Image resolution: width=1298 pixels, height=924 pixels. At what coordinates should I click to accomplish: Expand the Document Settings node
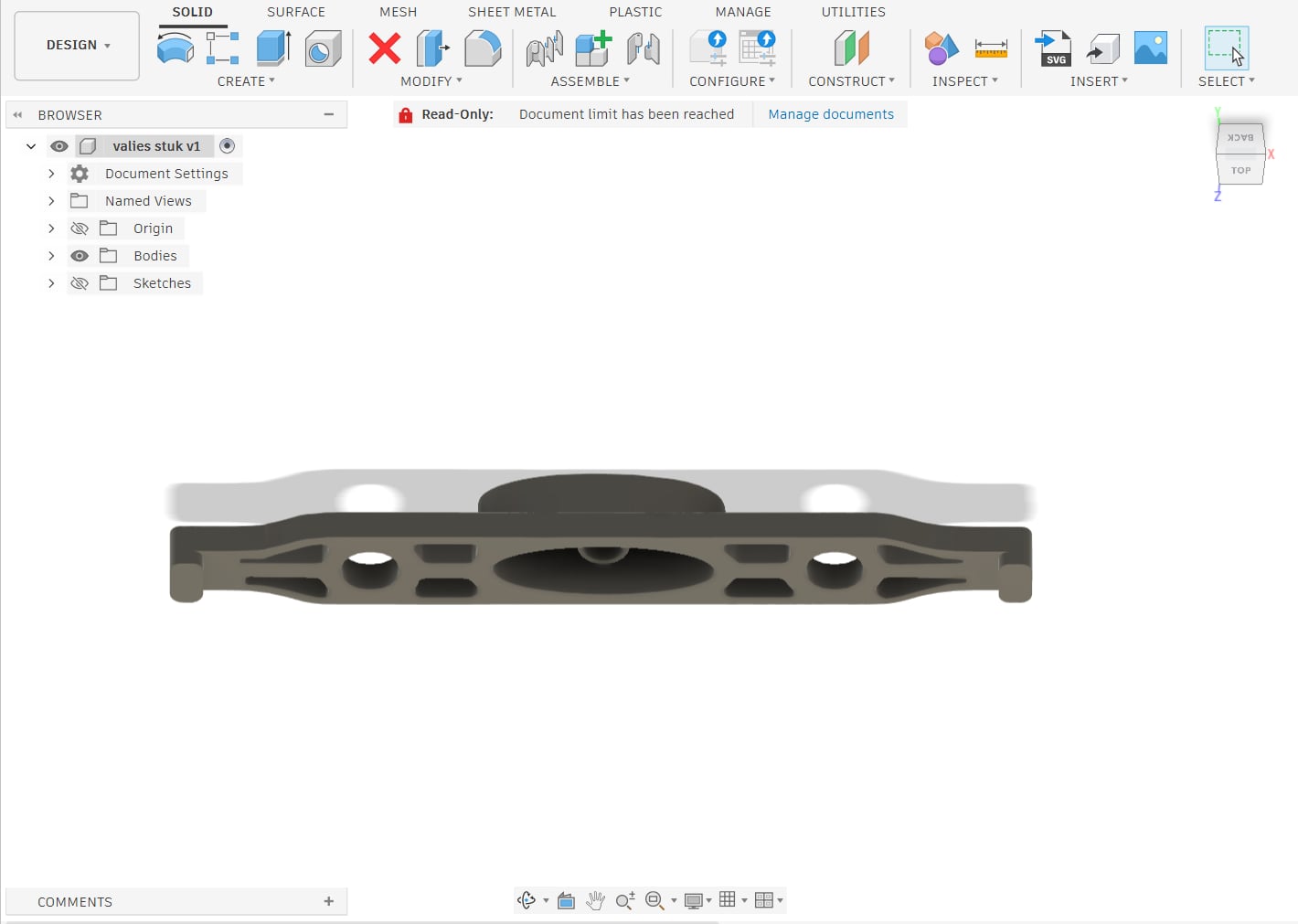tap(51, 174)
